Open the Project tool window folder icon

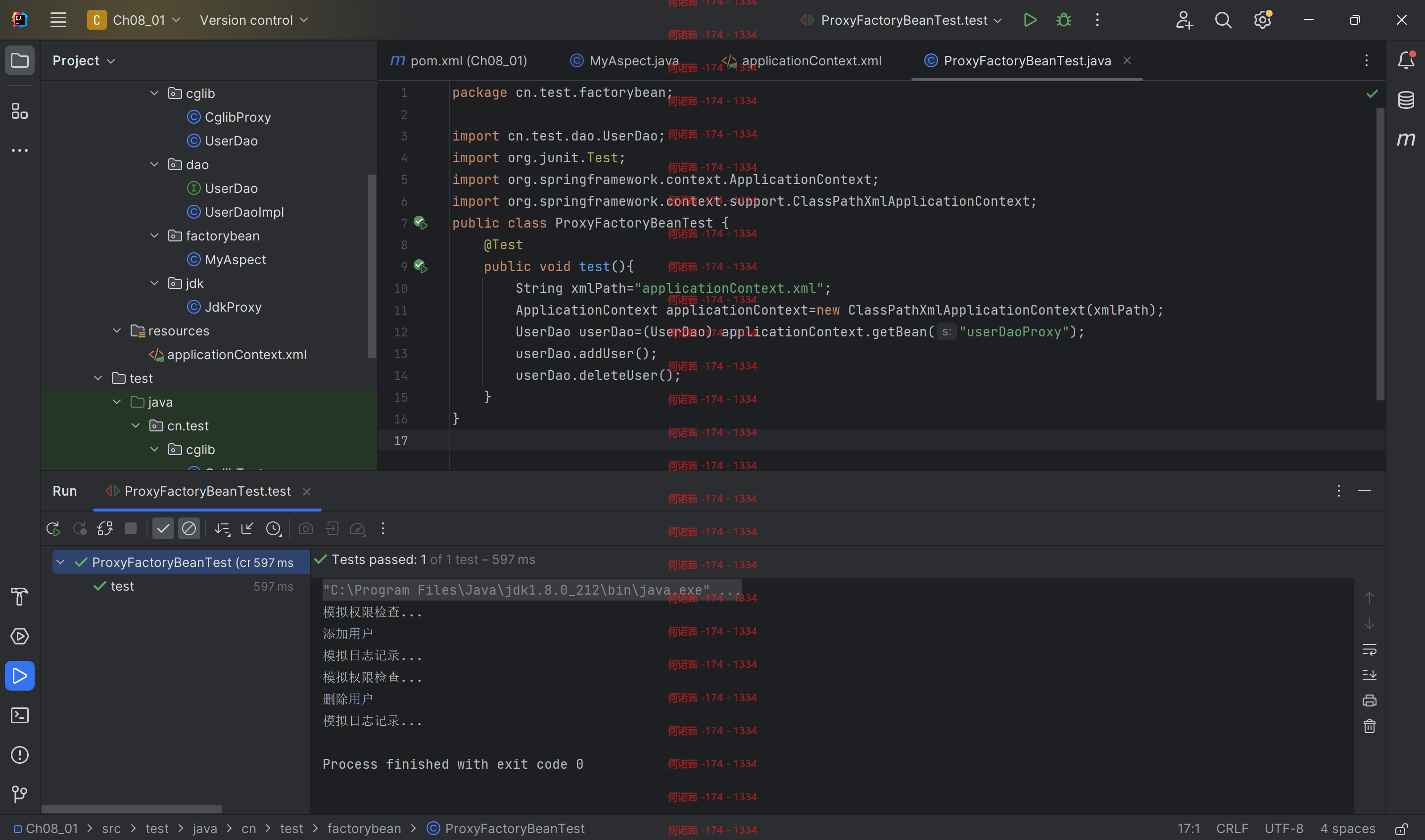tap(20, 60)
